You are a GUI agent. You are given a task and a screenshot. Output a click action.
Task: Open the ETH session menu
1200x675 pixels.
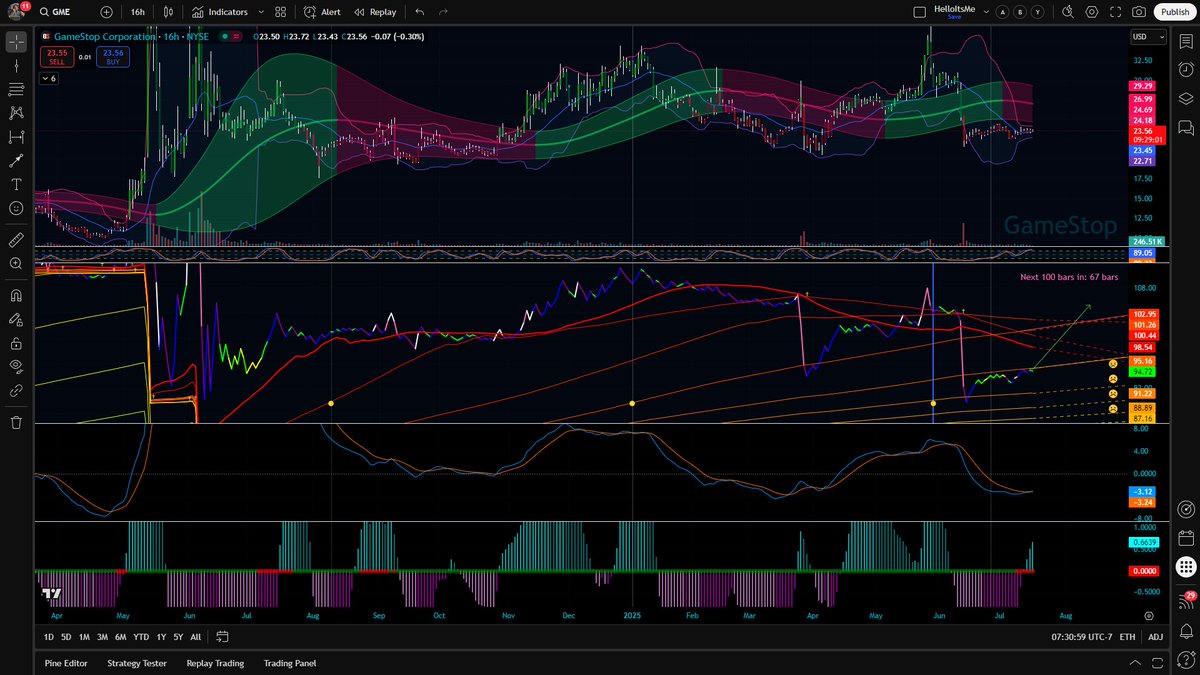click(x=1127, y=637)
